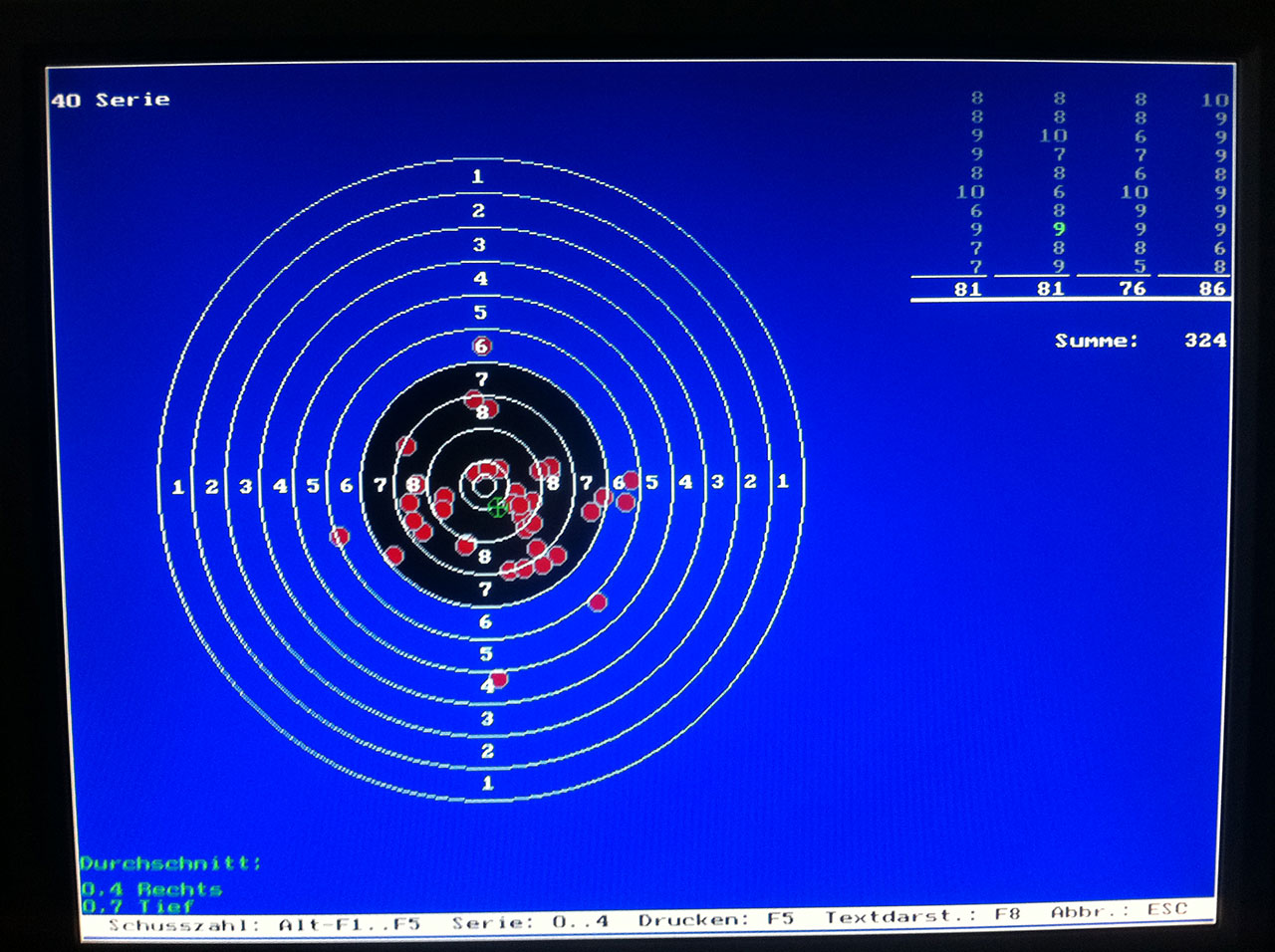Click the 0.4 Rechts average value

pos(151,888)
